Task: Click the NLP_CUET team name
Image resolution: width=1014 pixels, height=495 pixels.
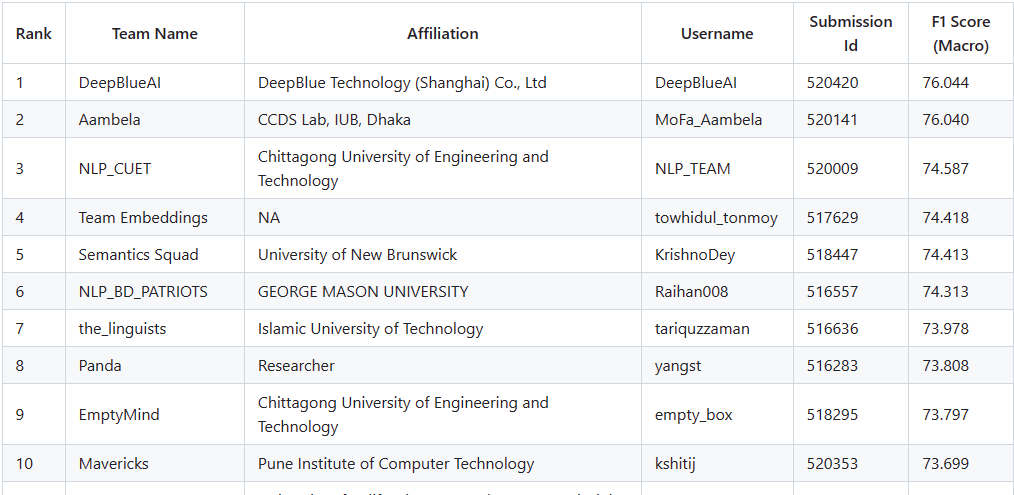Action: coord(115,169)
